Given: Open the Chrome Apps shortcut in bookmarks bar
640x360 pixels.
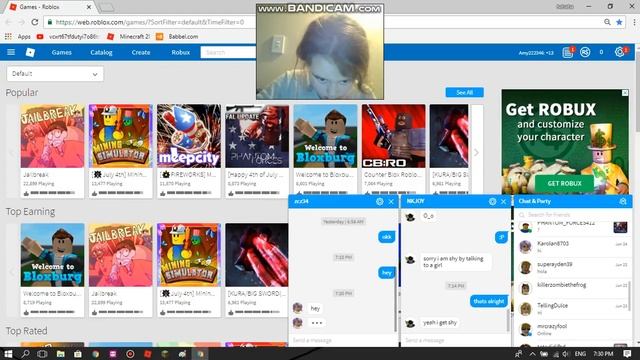Looking at the screenshot, I should (x=18, y=36).
